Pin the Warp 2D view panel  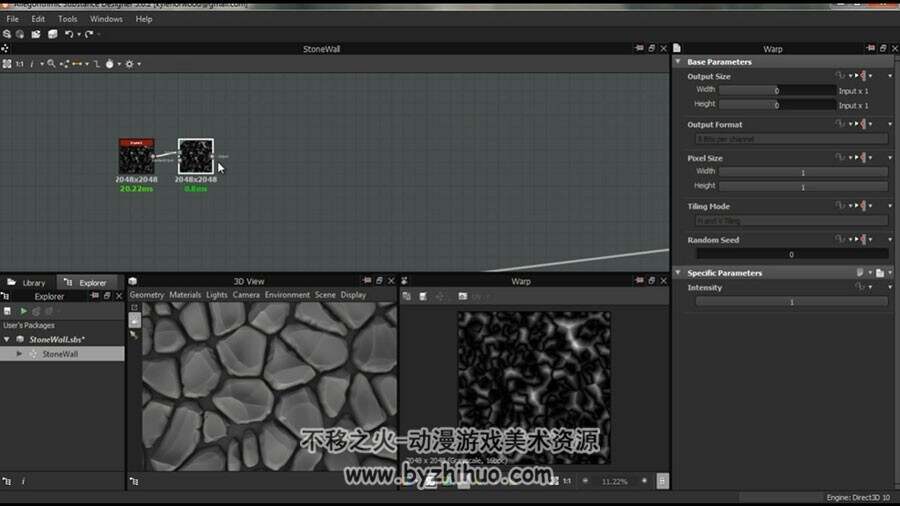point(639,281)
